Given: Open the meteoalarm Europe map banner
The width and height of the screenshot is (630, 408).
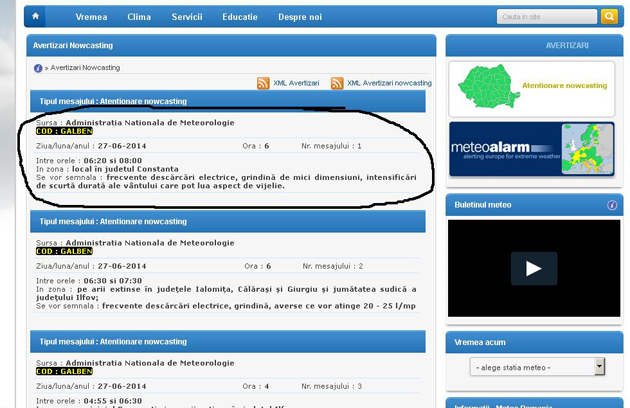Looking at the screenshot, I should [532, 150].
